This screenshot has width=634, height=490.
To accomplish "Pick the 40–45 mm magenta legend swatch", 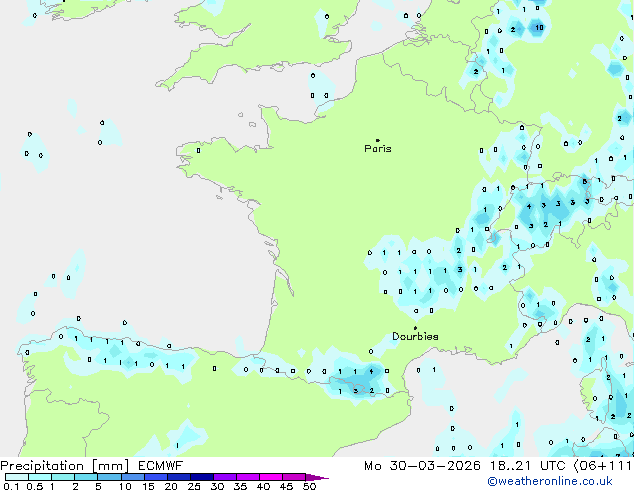I will 271,477.
